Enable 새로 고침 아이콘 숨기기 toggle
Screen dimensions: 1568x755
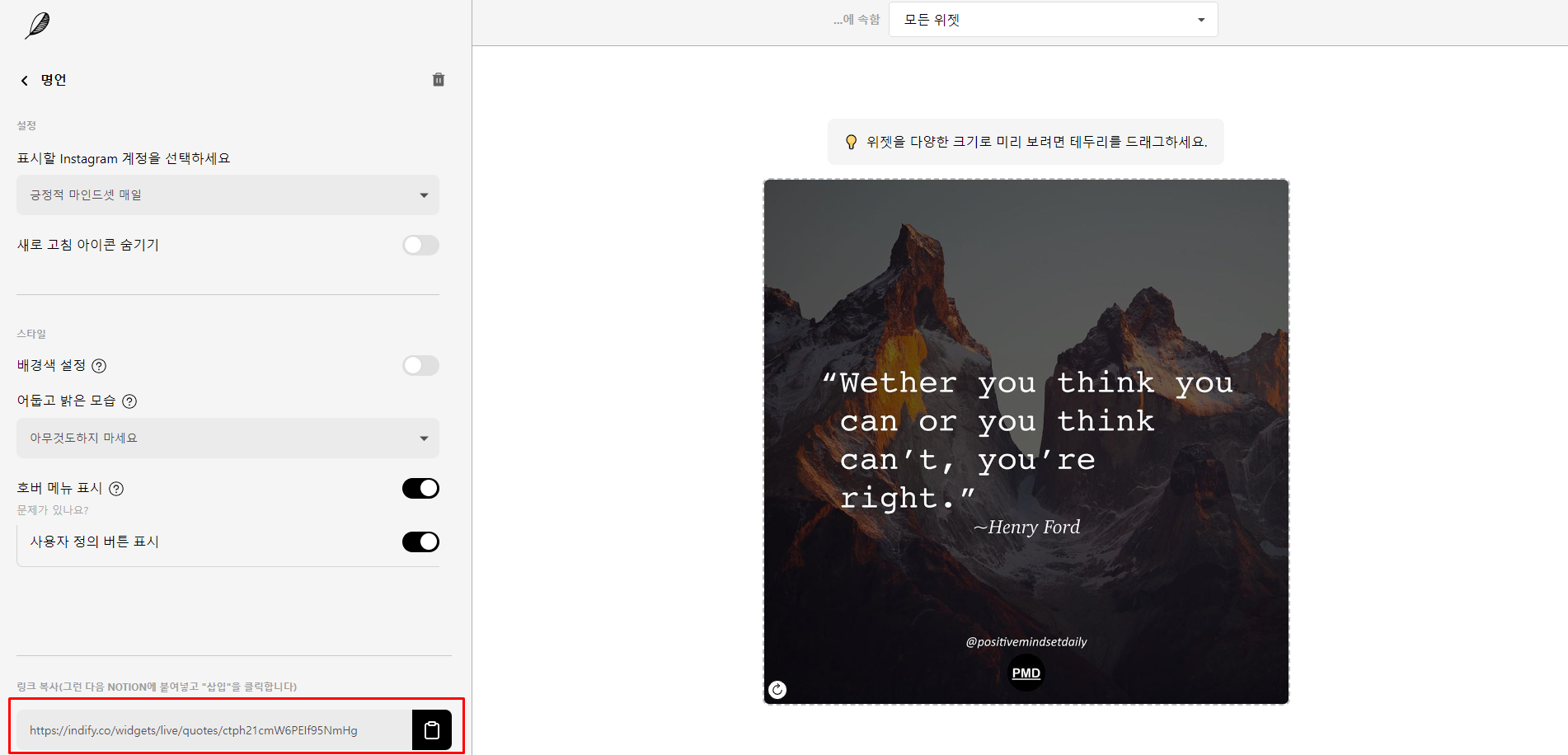point(420,245)
